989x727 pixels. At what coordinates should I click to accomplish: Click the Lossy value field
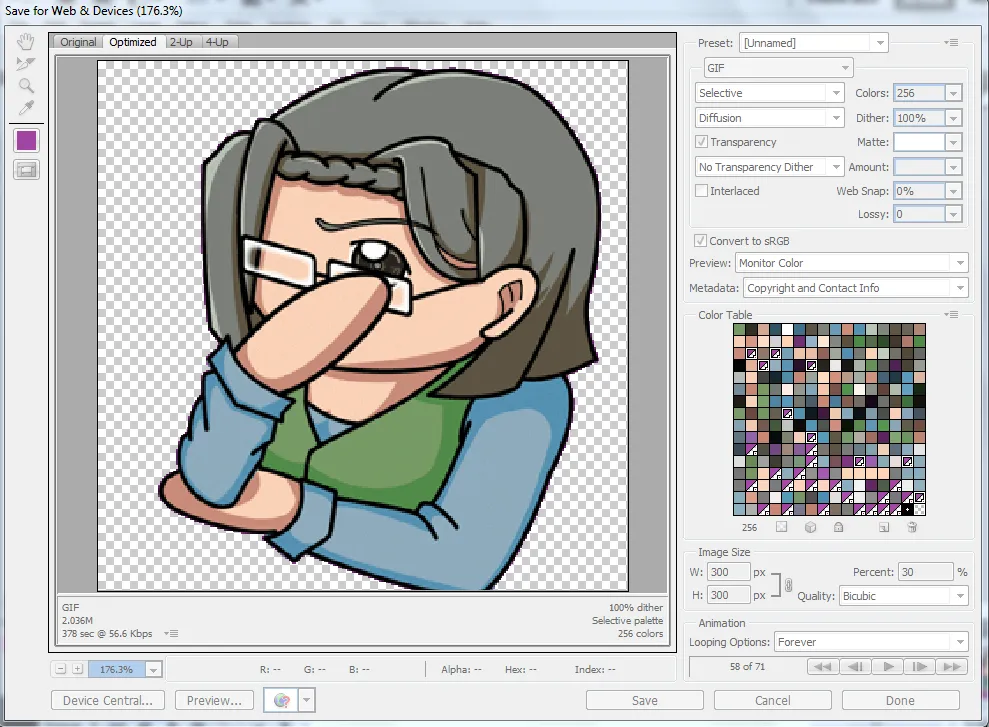click(x=920, y=214)
